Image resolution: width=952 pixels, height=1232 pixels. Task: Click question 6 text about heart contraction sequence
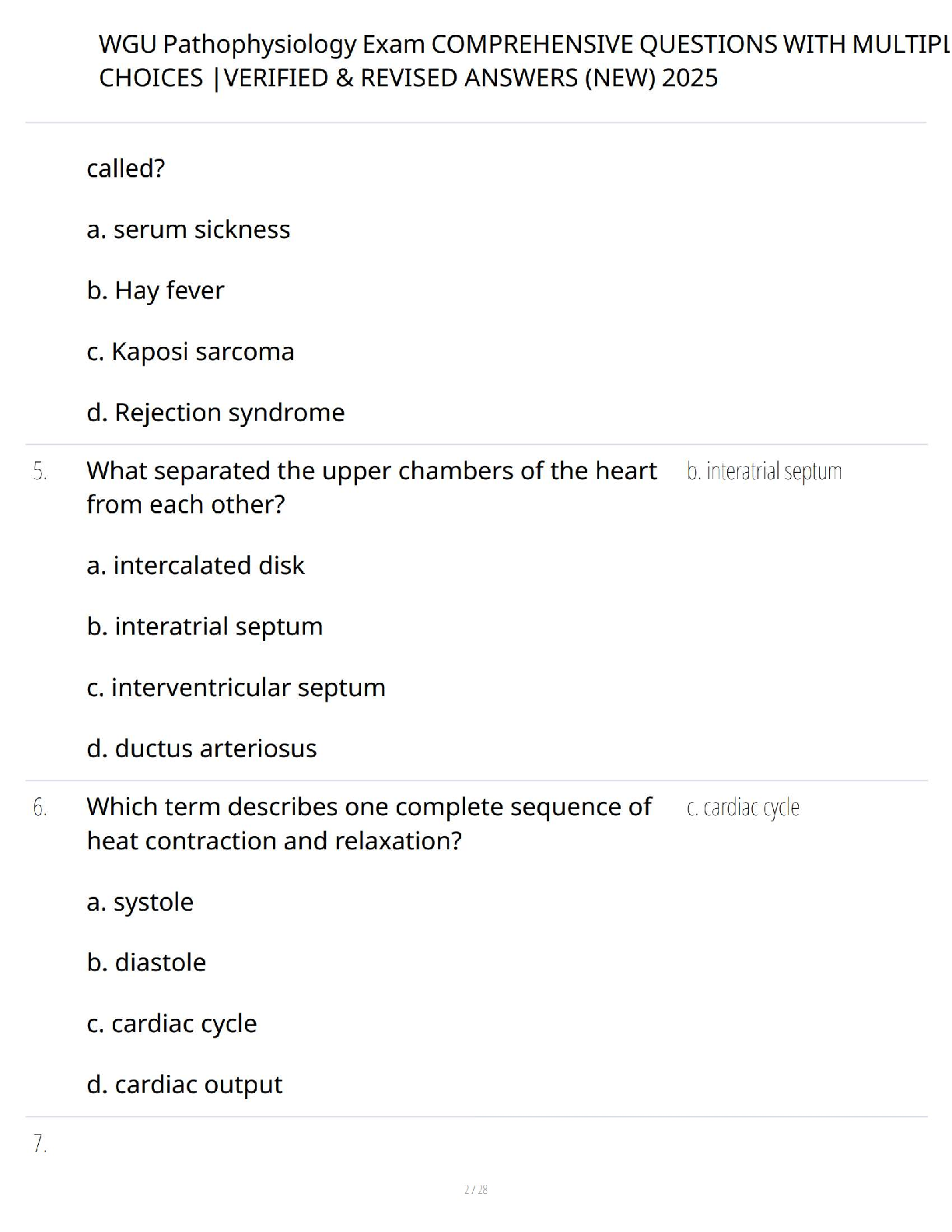[369, 824]
